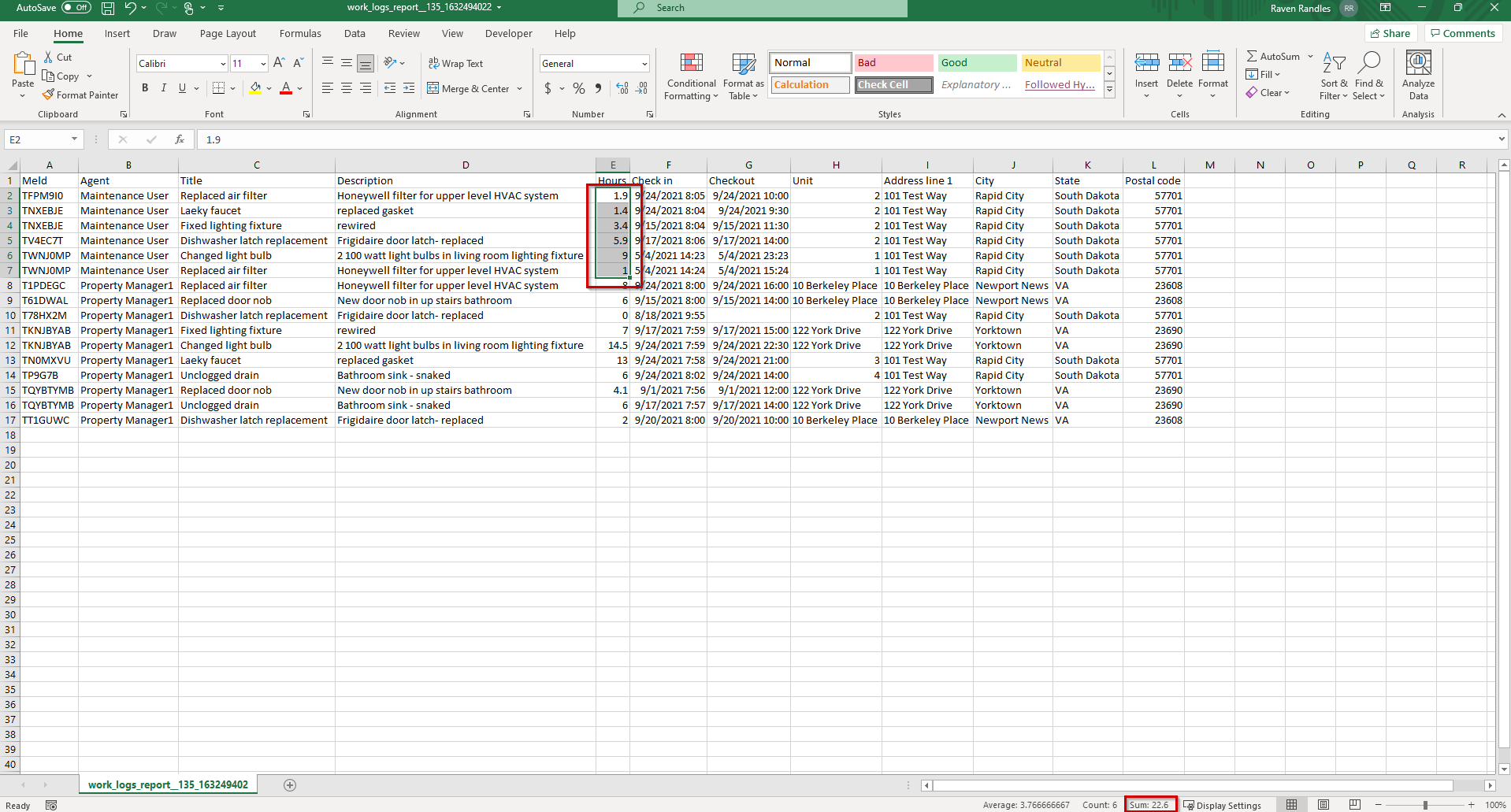Switch to Page Layout view in status bar
The width and height of the screenshot is (1511, 812).
tap(1324, 805)
